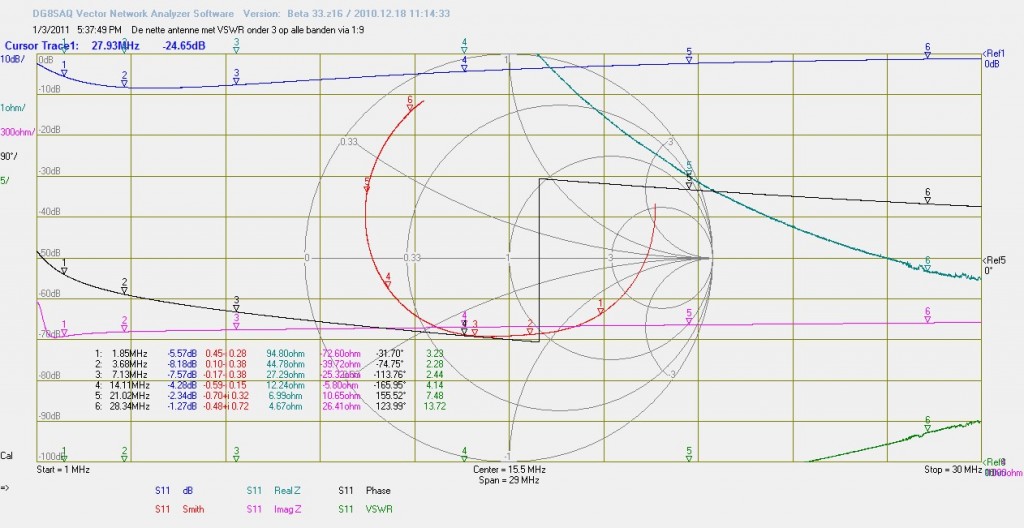The image size is (1024, 528).
Task: Click the Ref1 0dB reference indicator
Action: pos(995,58)
